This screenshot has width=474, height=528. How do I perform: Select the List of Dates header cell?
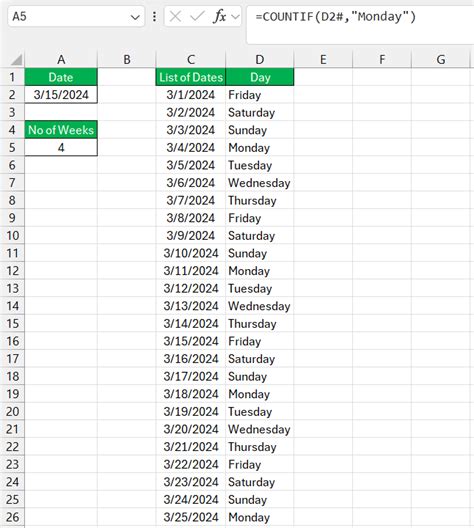(191, 77)
